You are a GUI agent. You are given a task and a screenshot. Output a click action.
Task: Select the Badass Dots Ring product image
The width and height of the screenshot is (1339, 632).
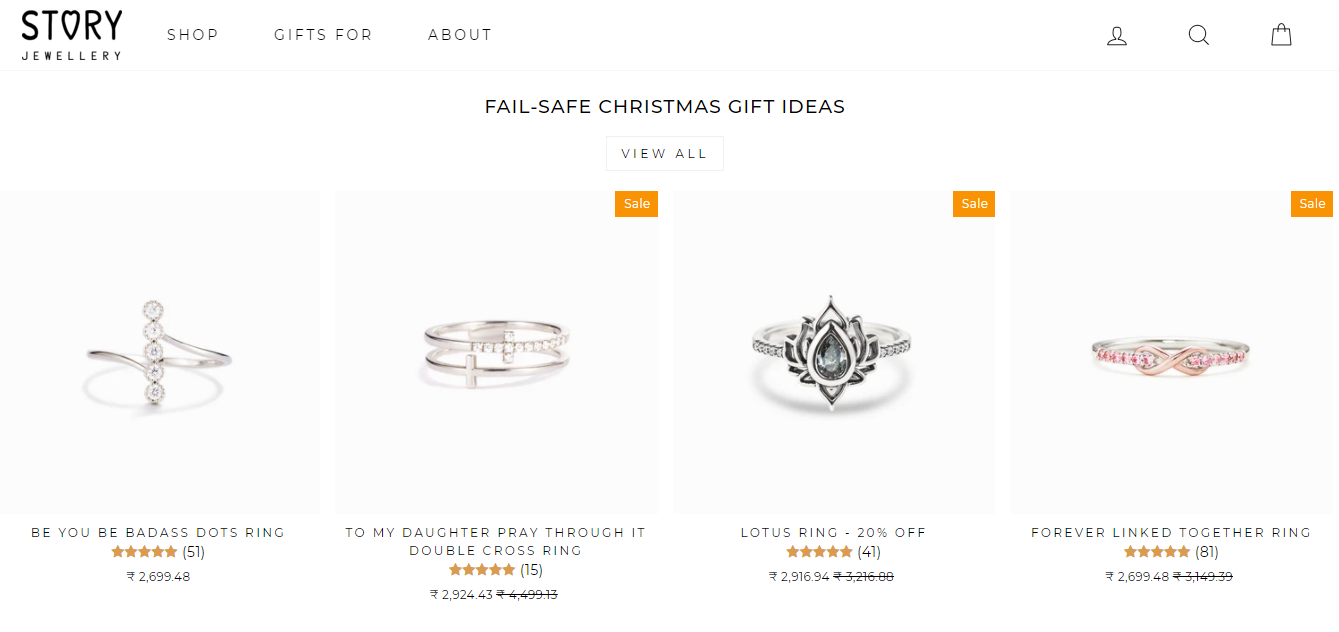[x=159, y=352]
